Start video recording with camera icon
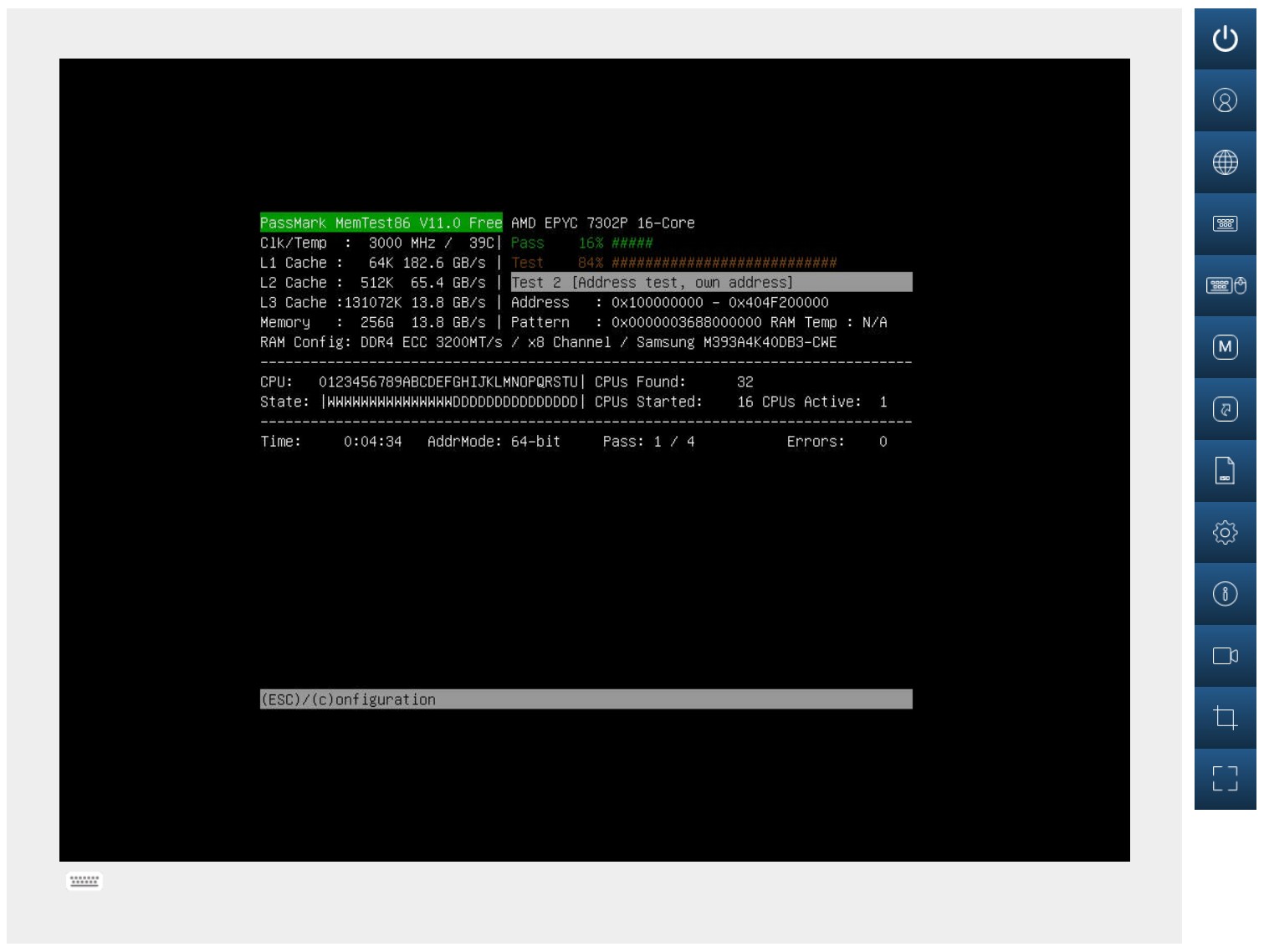 (x=1225, y=656)
